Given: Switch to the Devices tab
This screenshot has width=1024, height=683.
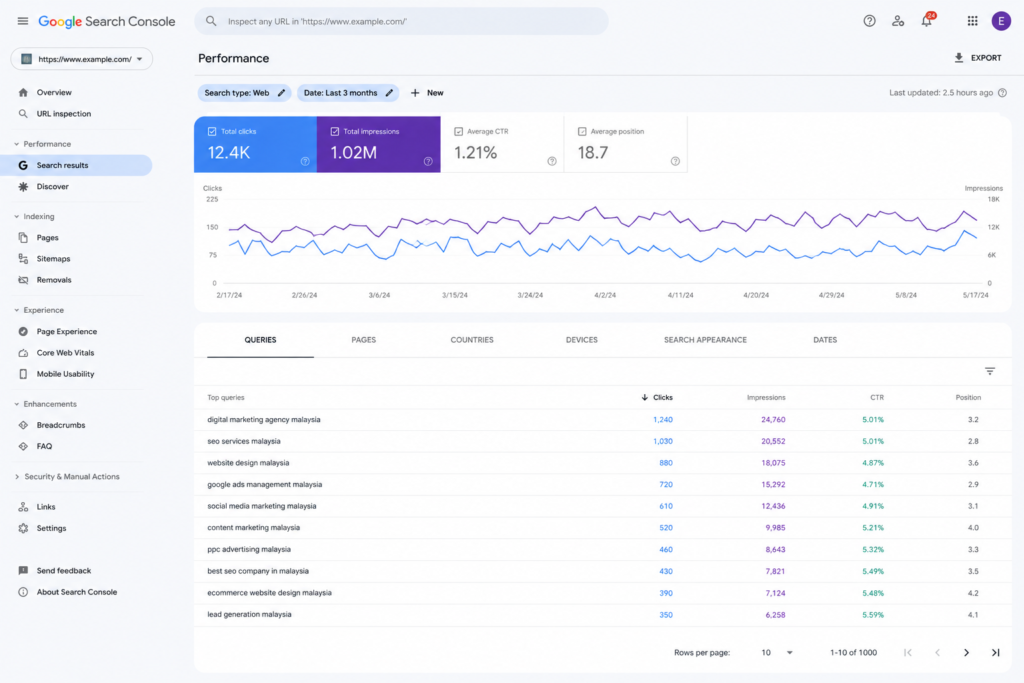Looking at the screenshot, I should click(x=581, y=340).
